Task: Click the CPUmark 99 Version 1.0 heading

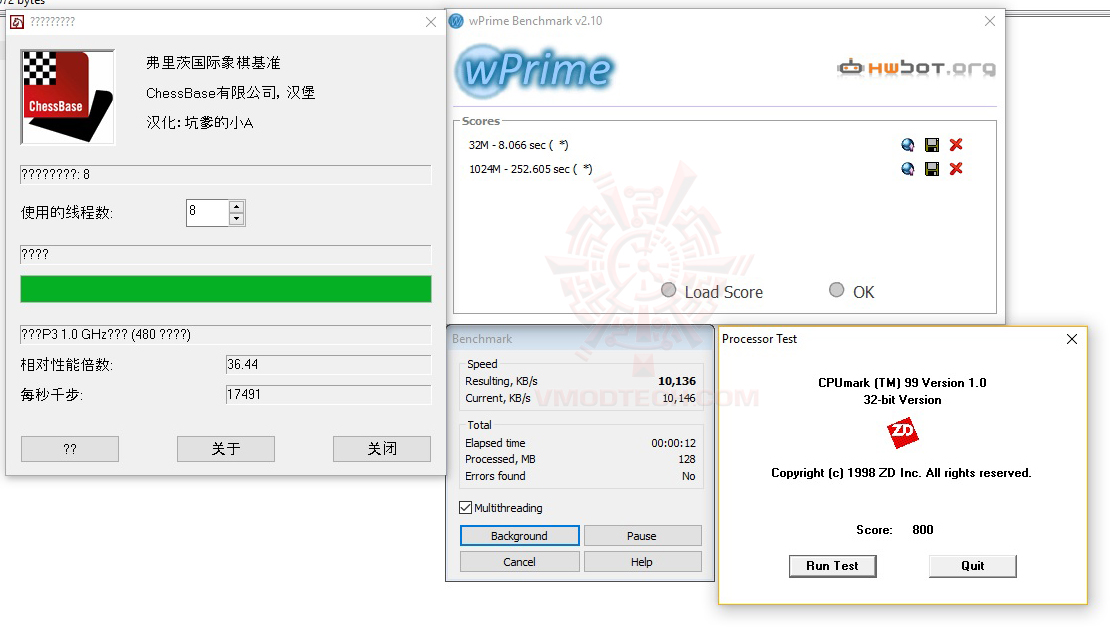Action: [902, 383]
